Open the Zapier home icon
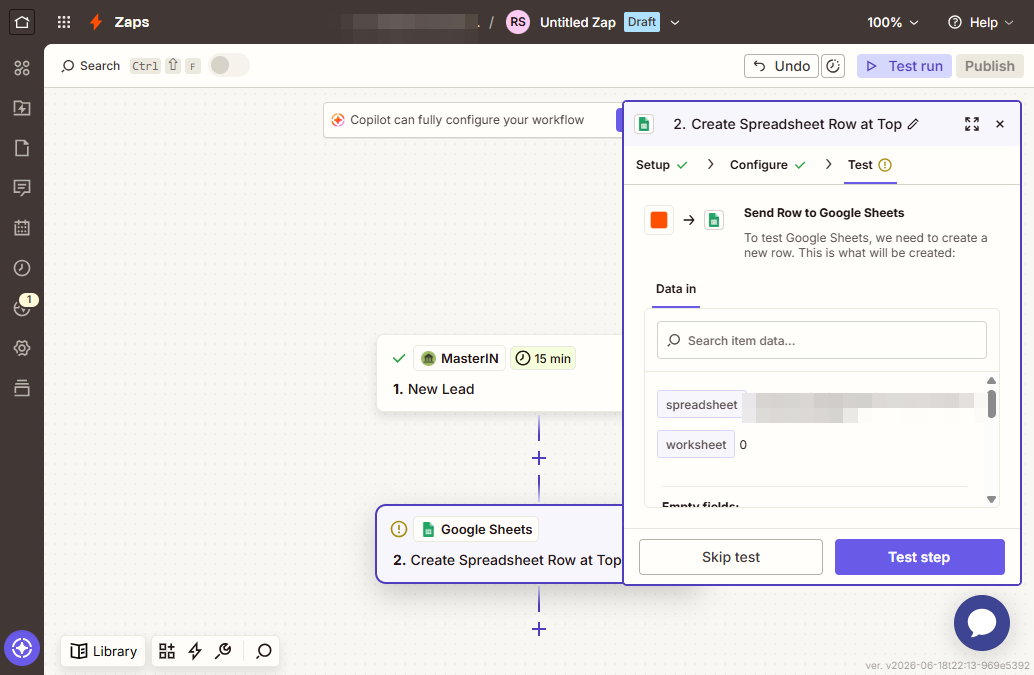This screenshot has width=1034, height=675. [22, 22]
